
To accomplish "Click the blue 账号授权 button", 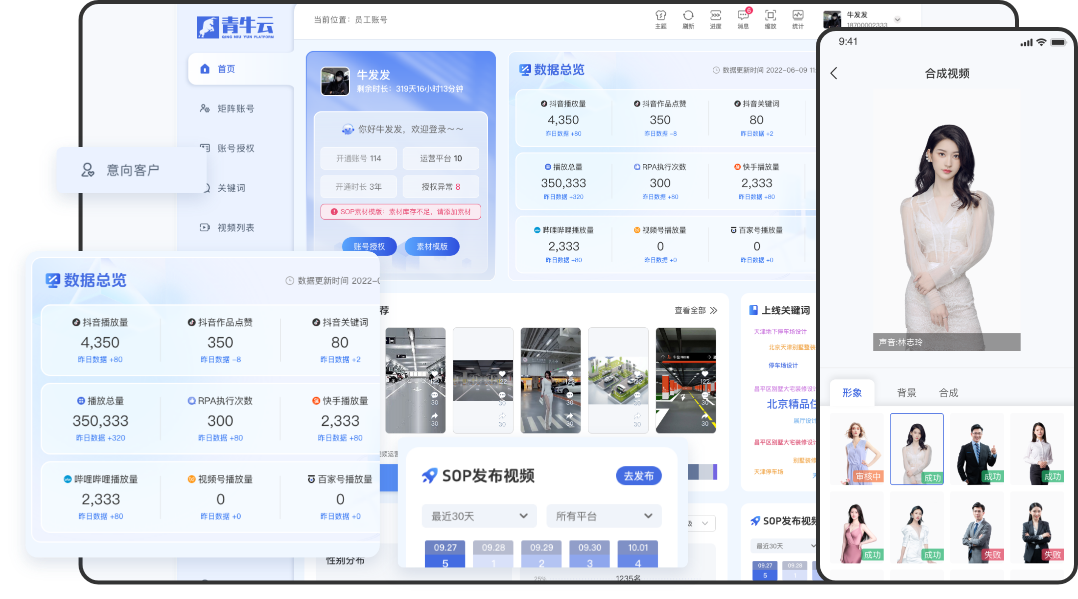I will 369,246.
